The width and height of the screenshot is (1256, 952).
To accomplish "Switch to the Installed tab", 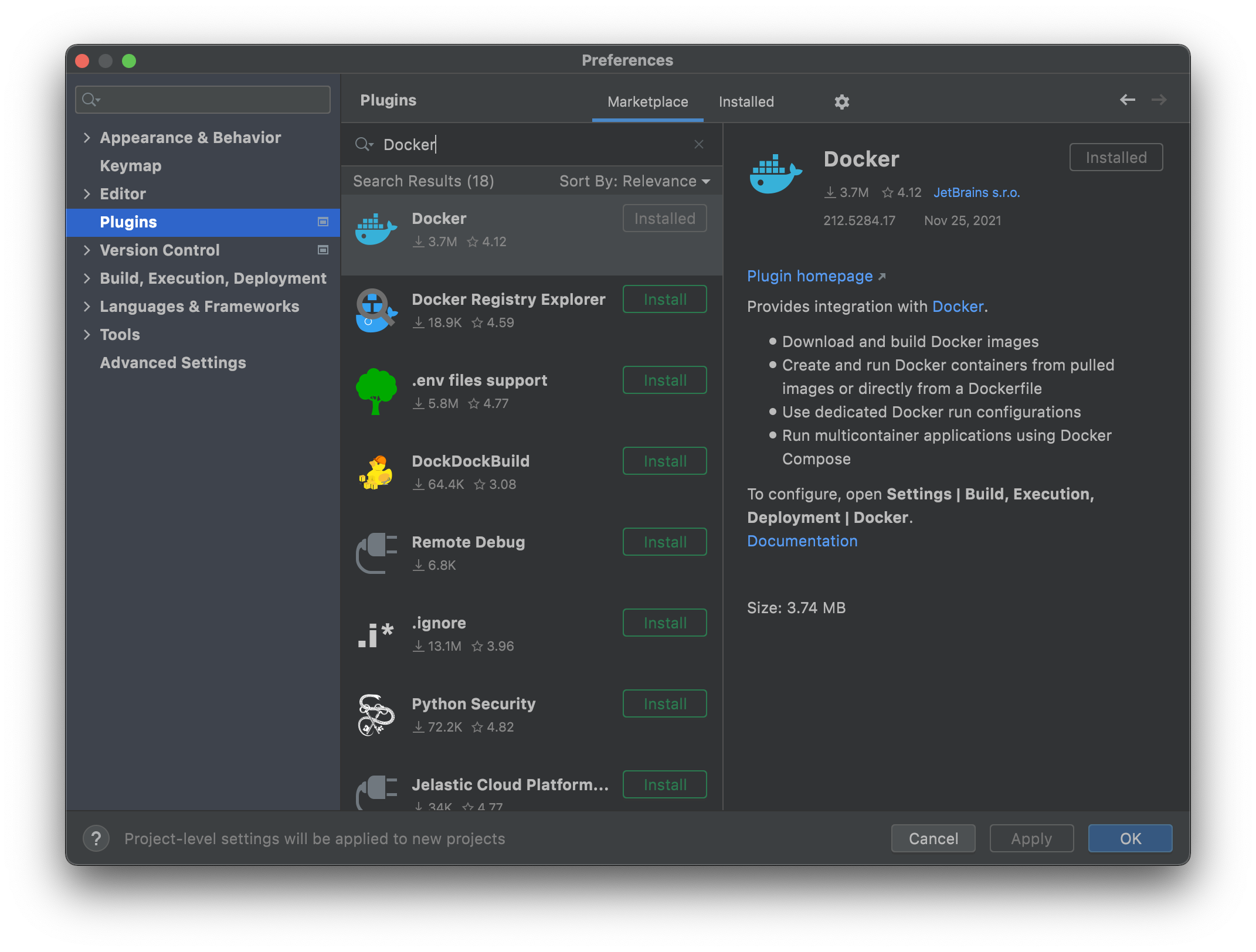I will [746, 101].
